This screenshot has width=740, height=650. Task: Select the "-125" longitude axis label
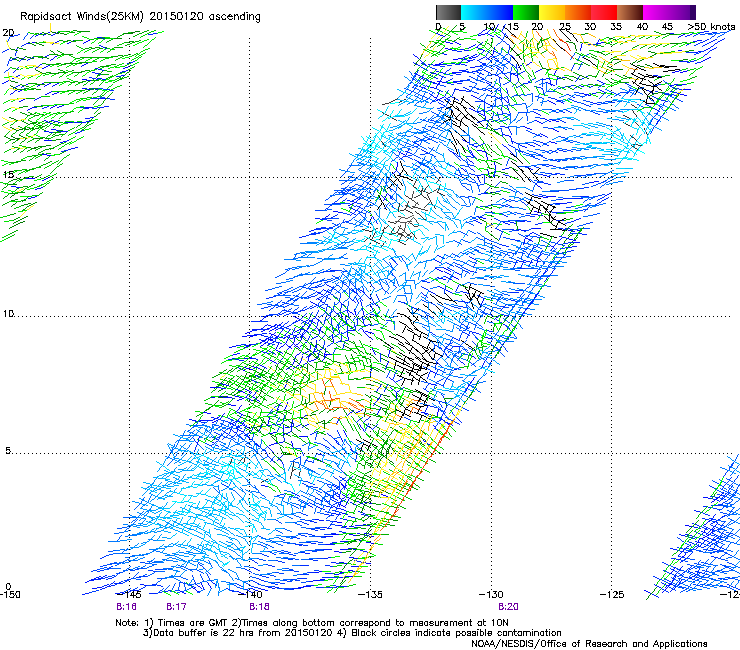[612, 594]
